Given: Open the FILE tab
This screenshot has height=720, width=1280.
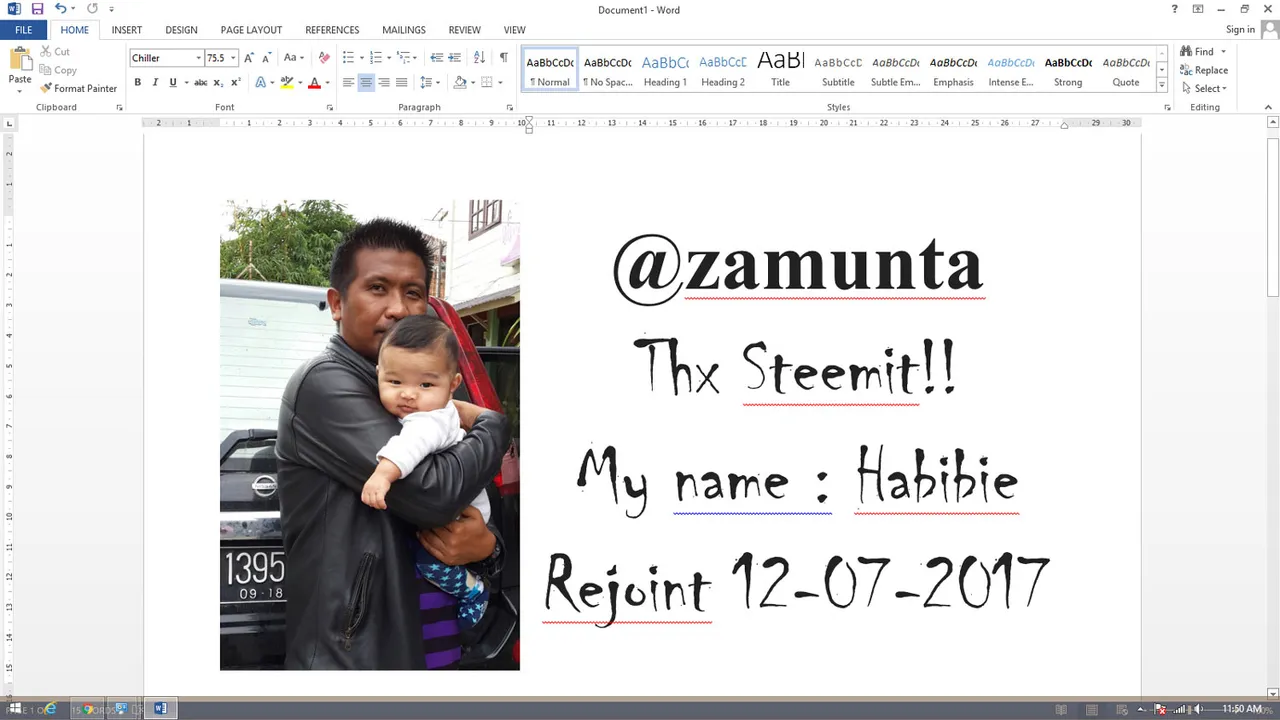Looking at the screenshot, I should tap(23, 30).
